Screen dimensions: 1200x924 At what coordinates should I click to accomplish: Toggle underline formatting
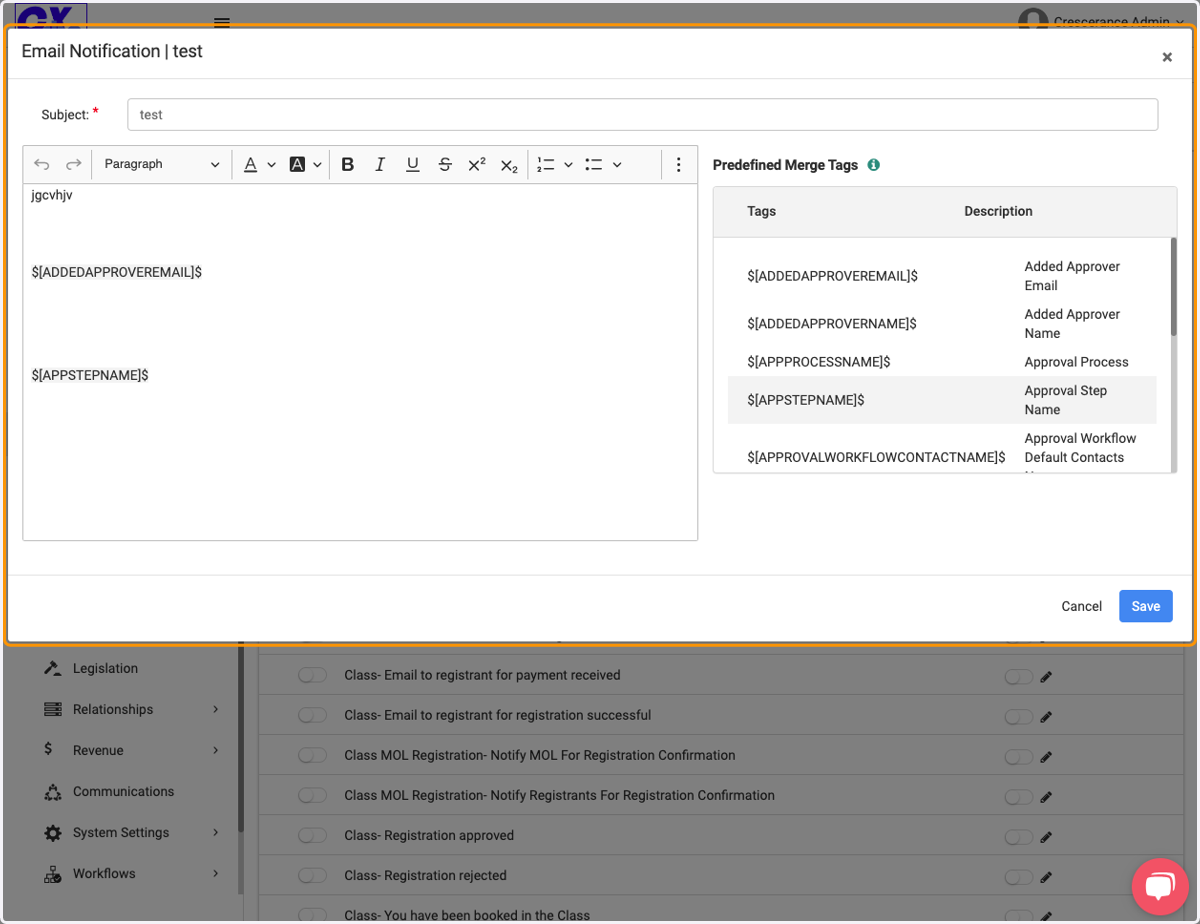click(412, 164)
